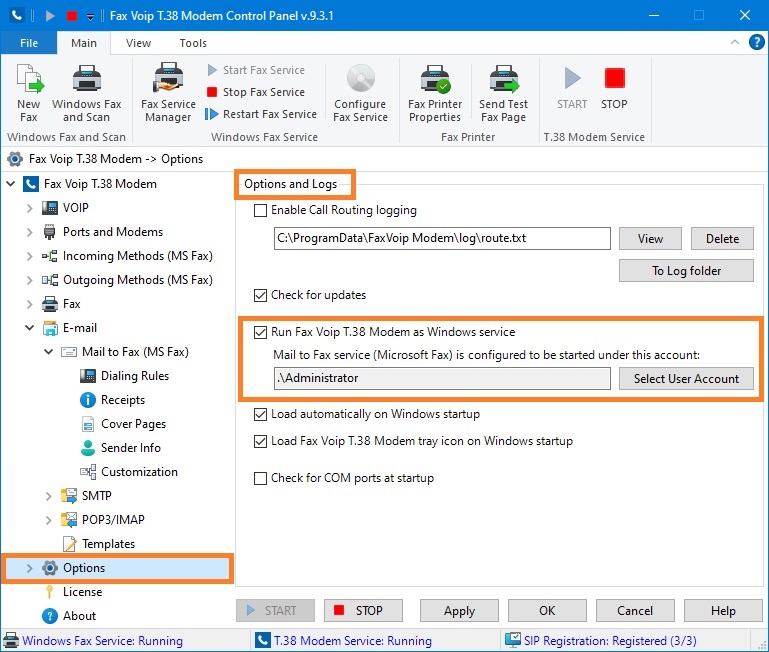The height and width of the screenshot is (652, 769).
Task: Enable Call Routing logging checkbox
Action: (260, 210)
